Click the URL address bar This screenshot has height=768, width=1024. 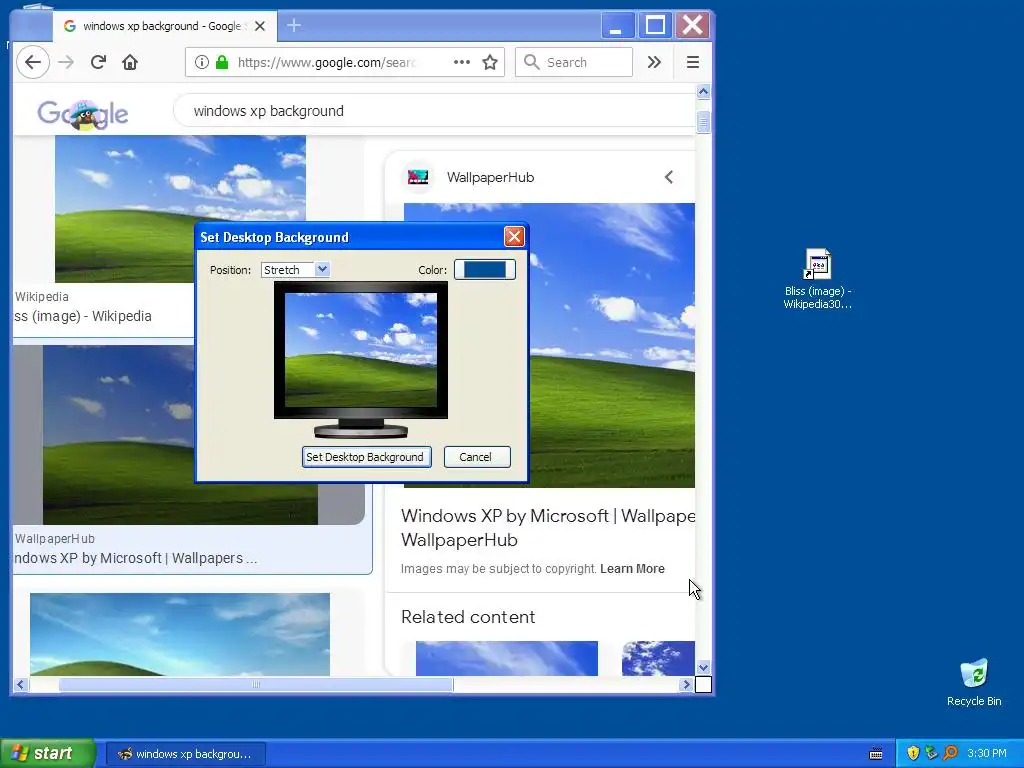[x=344, y=62]
